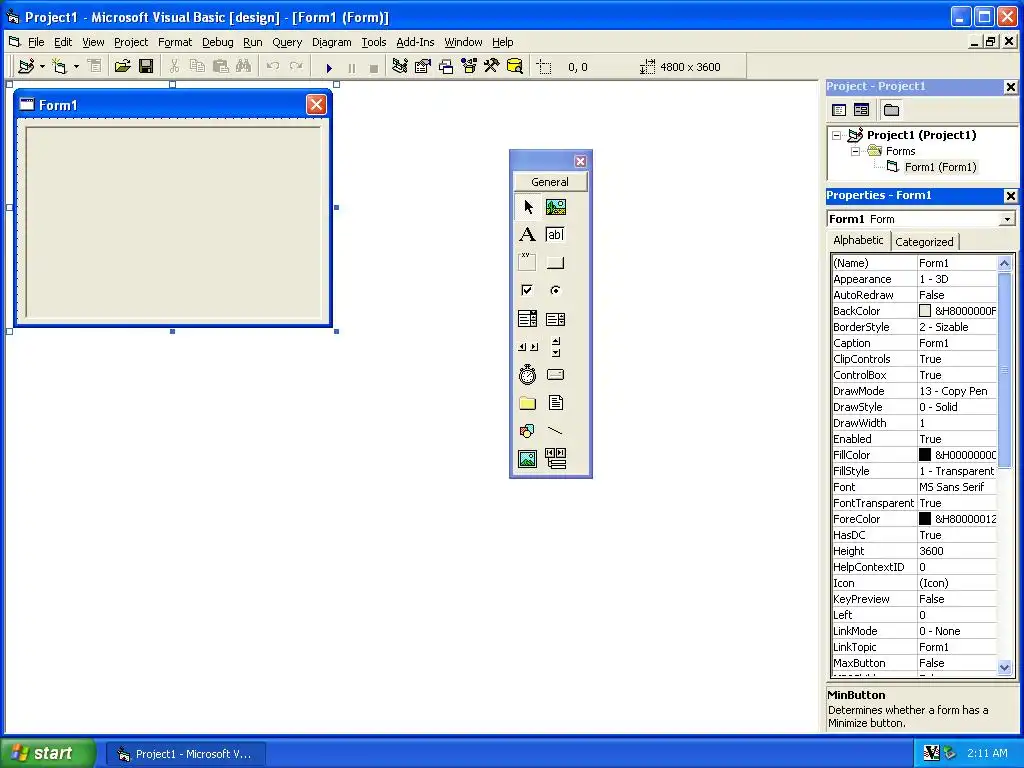1024x768 pixels.
Task: Click the FillColor black swatch value
Action: tap(925, 455)
